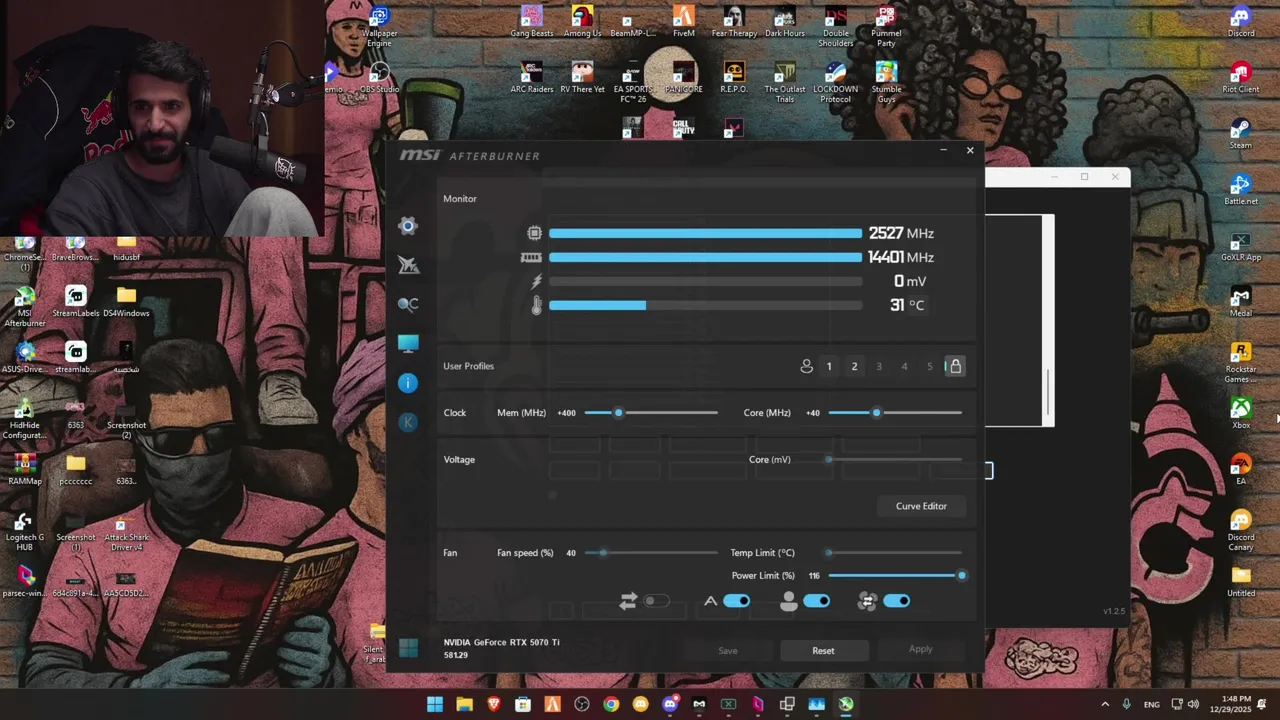Viewport: 1280px width, 720px height.
Task: Open Discord desktop shortcut
Action: tap(1241, 22)
